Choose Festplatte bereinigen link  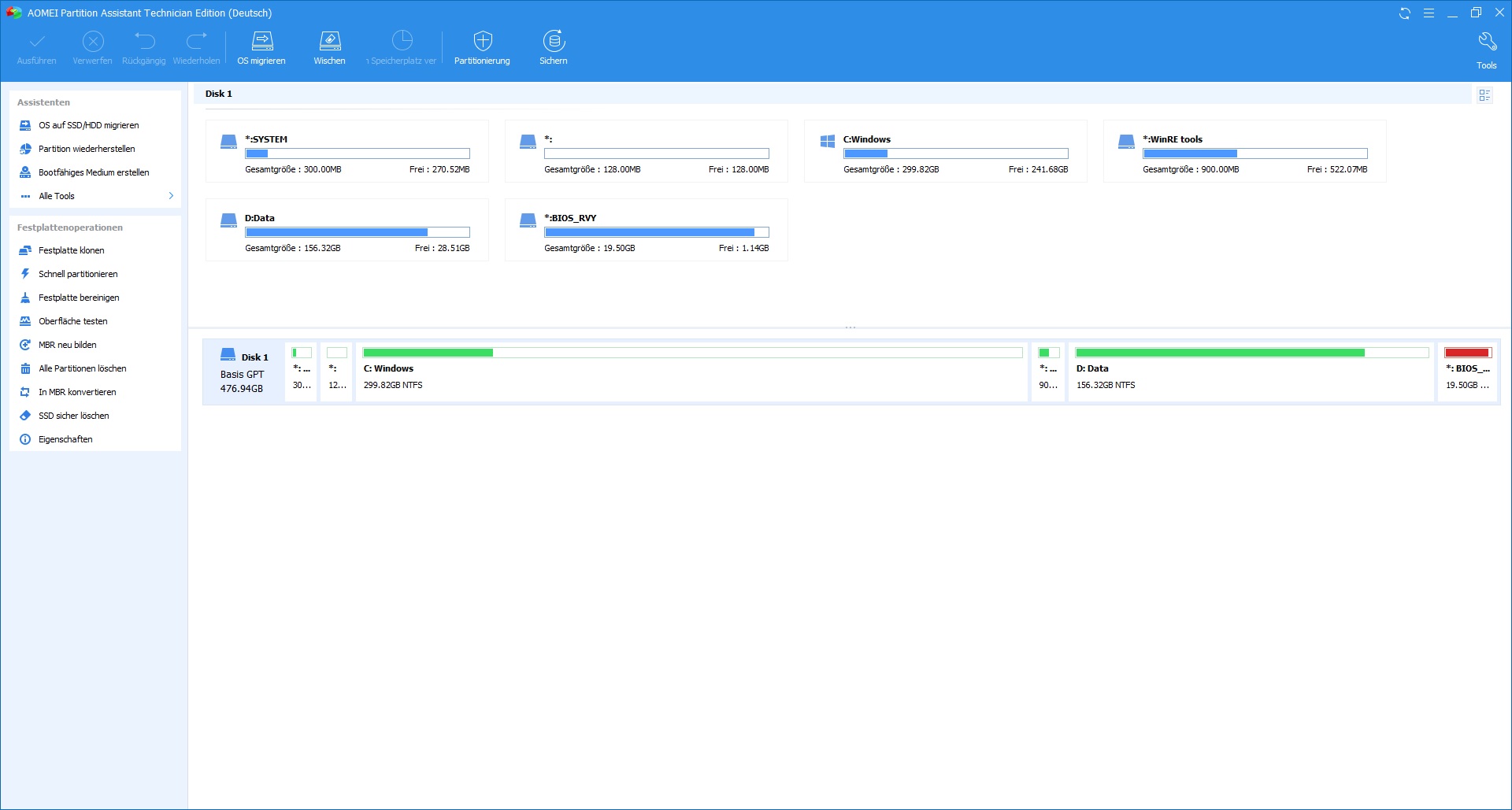[79, 298]
